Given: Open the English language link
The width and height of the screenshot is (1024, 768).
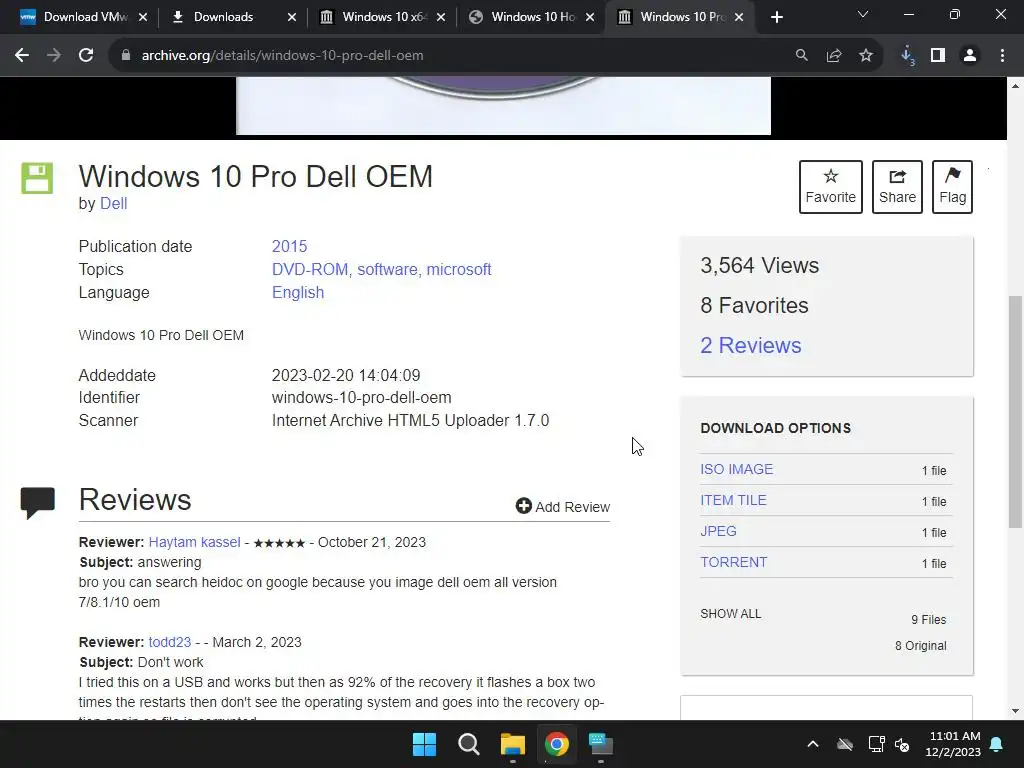Looking at the screenshot, I should tap(298, 293).
